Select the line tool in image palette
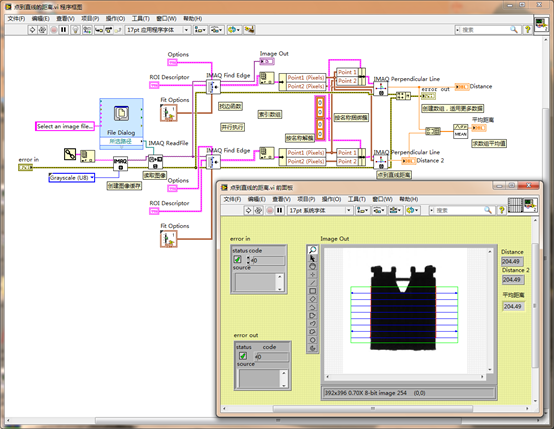The width and height of the screenshot is (554, 429). (312, 283)
